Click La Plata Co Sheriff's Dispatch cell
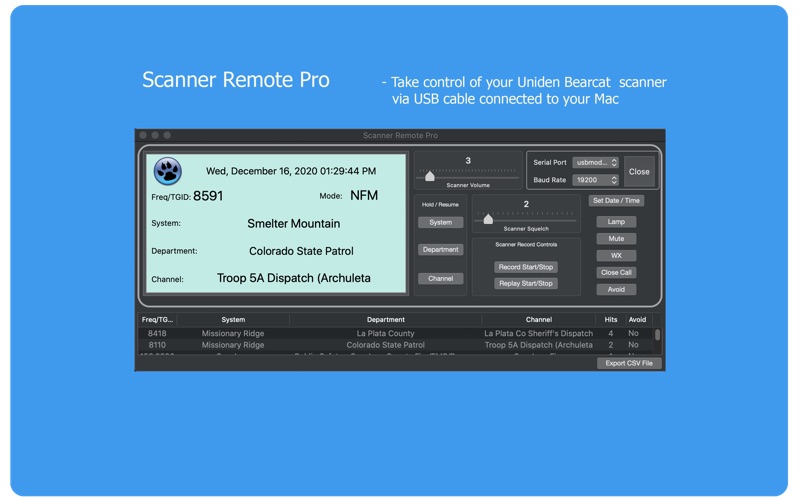The image size is (800, 500). point(539,333)
